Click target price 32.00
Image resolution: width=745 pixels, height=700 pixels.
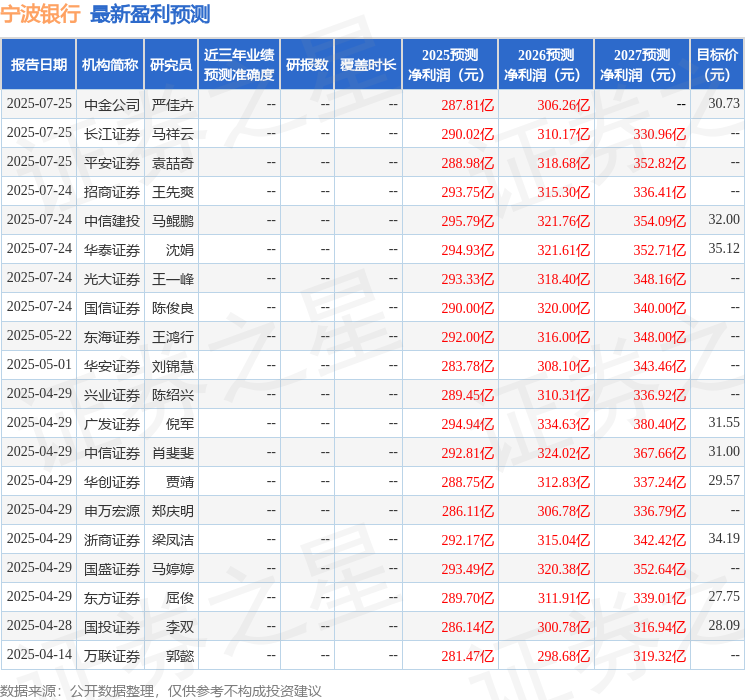pyautogui.click(x=724, y=219)
